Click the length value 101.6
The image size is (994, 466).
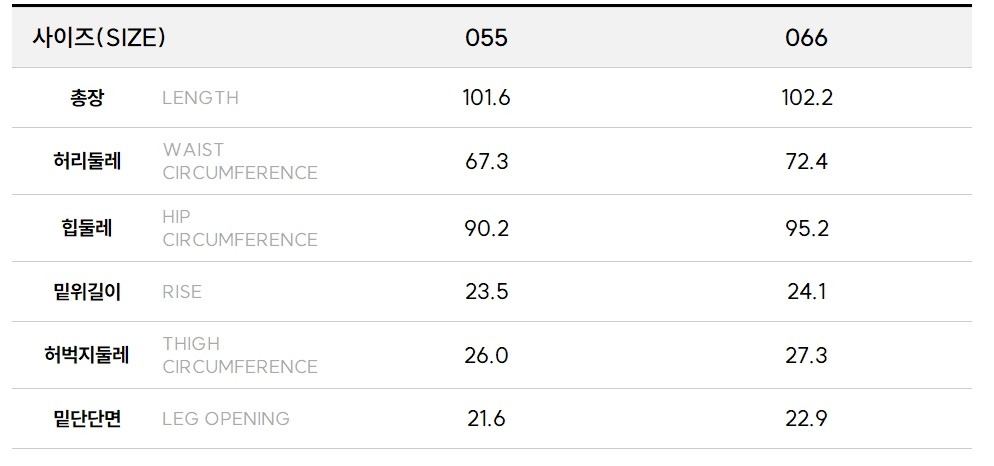[x=486, y=97]
